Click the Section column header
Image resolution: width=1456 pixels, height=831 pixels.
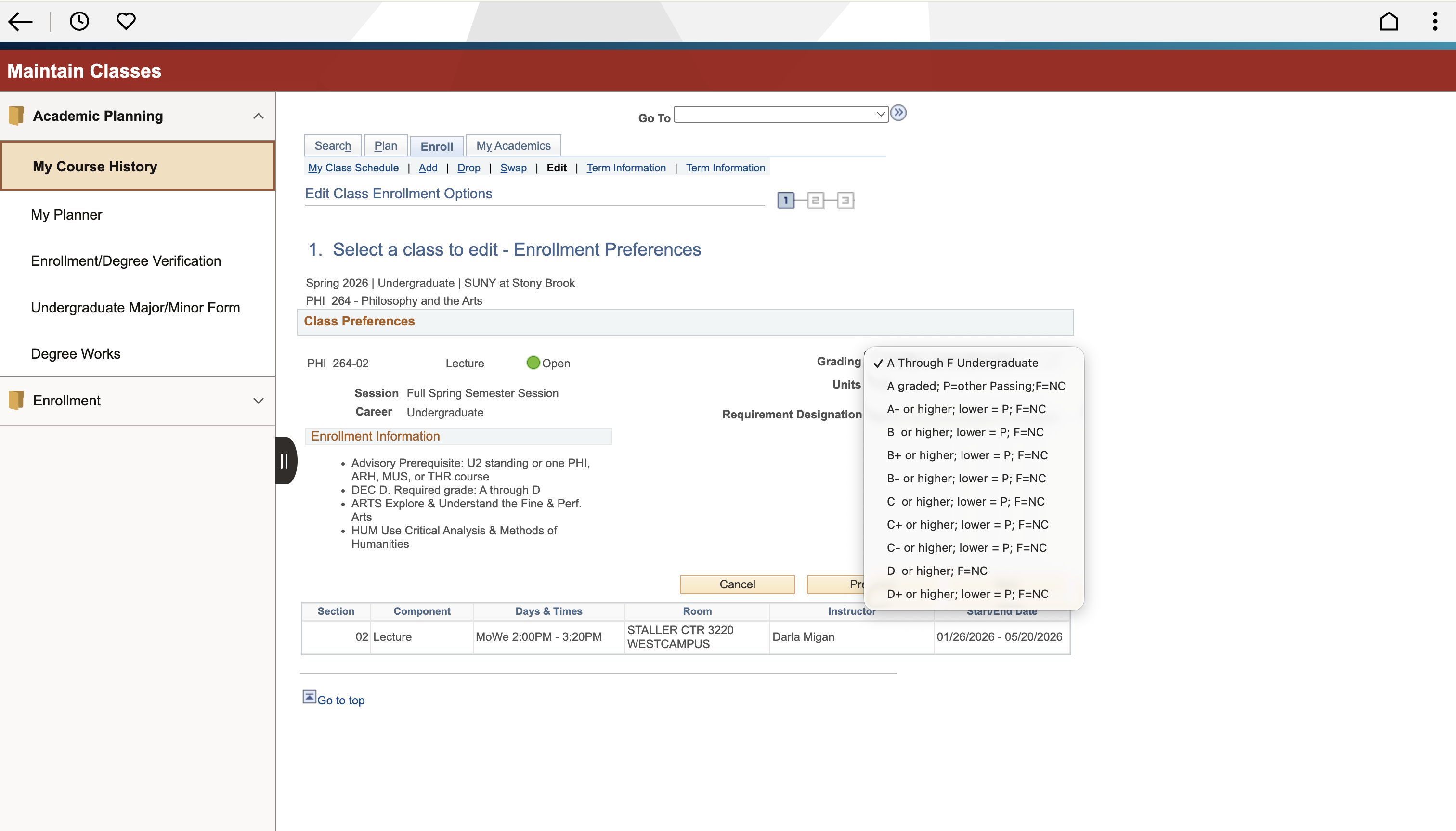pos(336,611)
